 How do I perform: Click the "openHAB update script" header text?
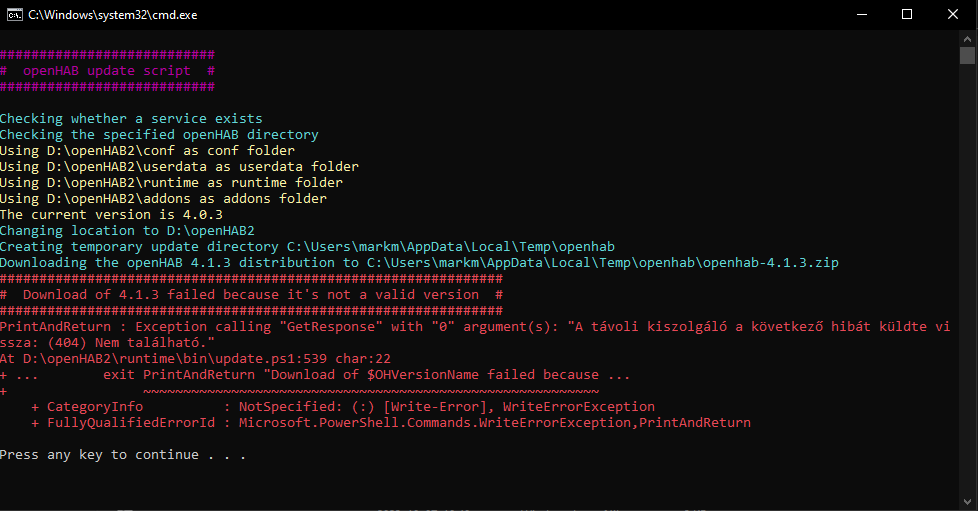point(108,71)
